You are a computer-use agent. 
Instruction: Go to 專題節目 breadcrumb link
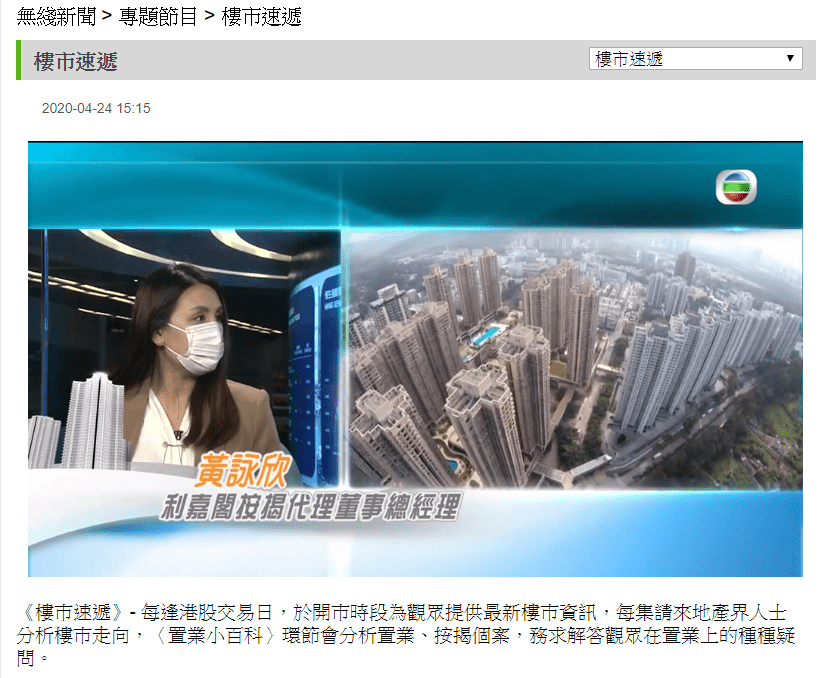click(x=158, y=16)
